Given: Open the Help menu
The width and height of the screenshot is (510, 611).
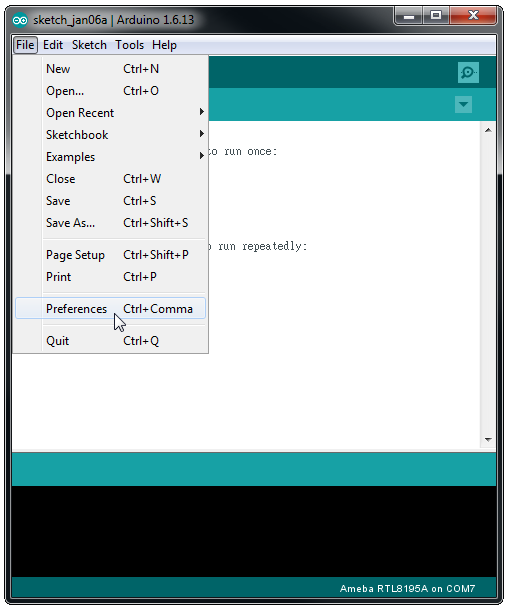Looking at the screenshot, I should click(164, 45).
